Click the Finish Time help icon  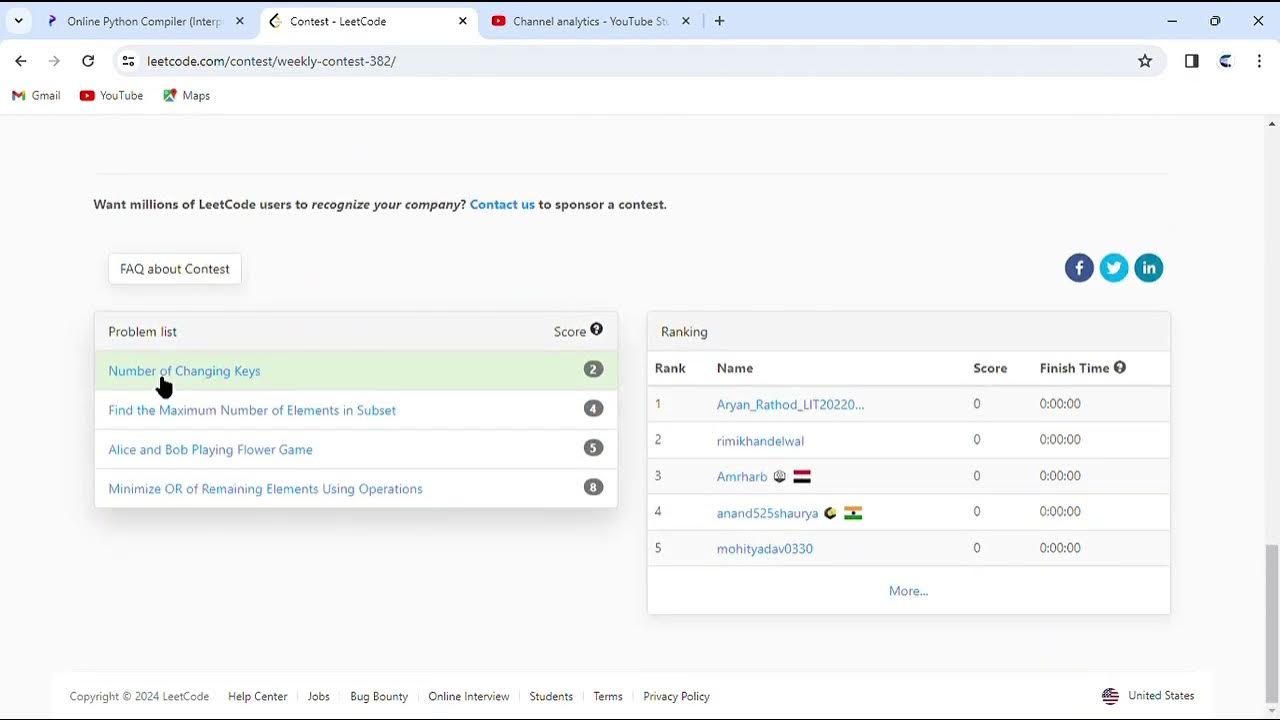pyautogui.click(x=1120, y=367)
